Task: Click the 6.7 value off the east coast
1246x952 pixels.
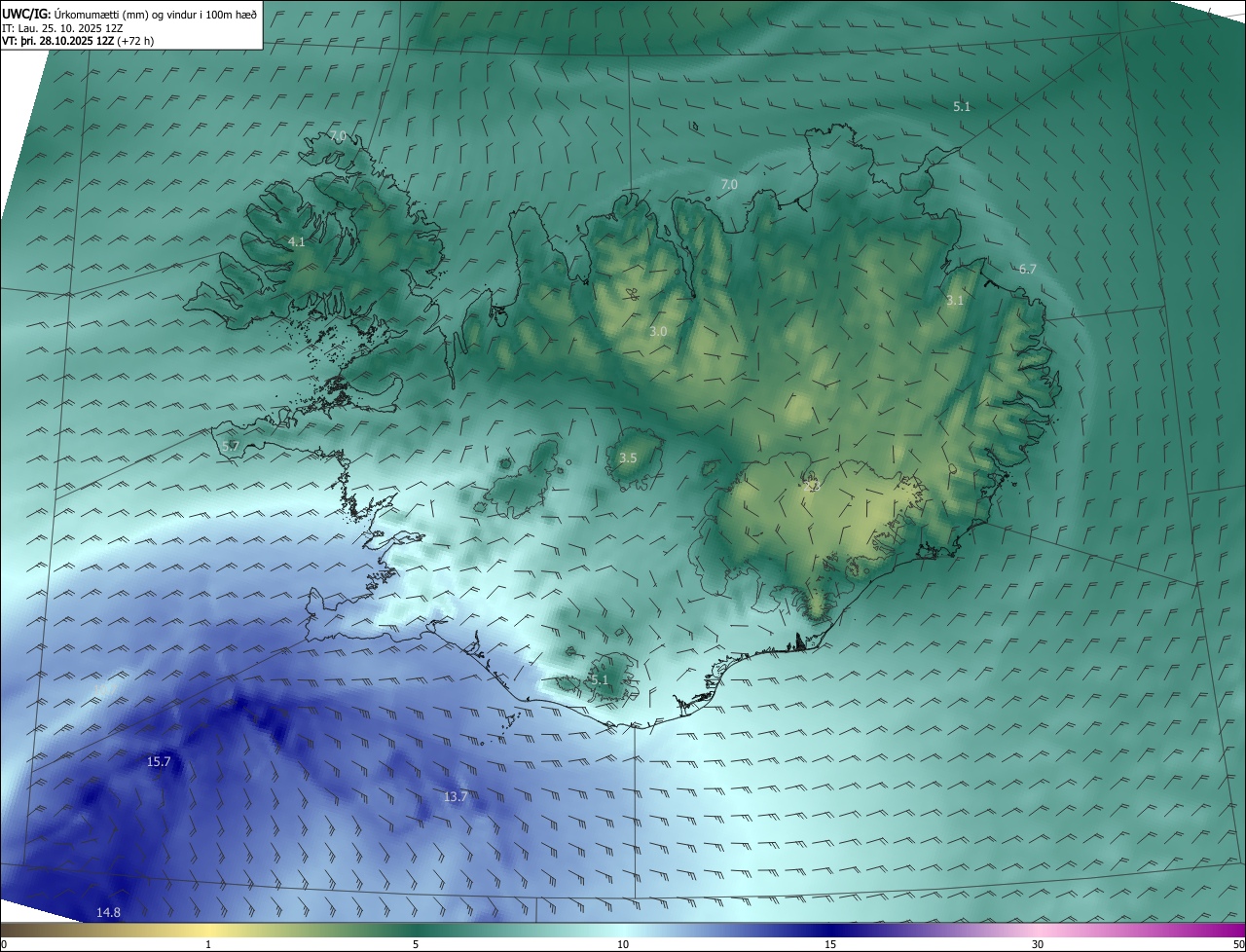Action: click(1028, 270)
